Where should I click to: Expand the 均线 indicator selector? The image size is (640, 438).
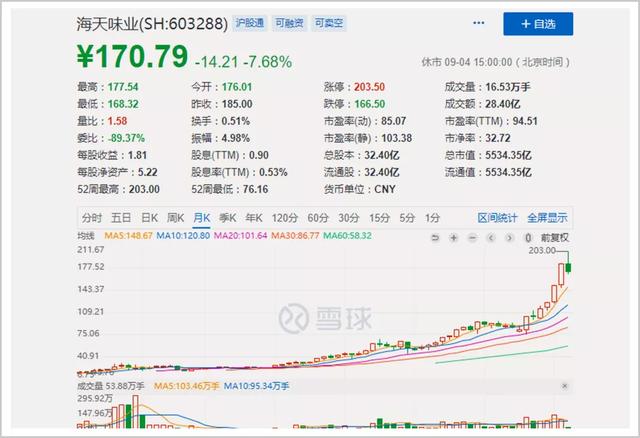(86, 236)
